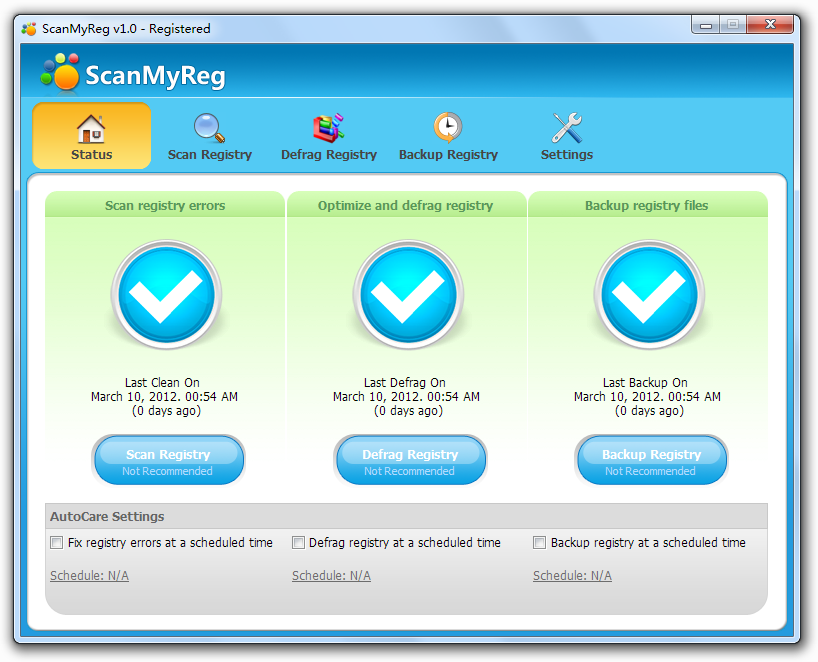Enable Defrag registry at a scheduled time
The width and height of the screenshot is (818, 662).
click(298, 543)
